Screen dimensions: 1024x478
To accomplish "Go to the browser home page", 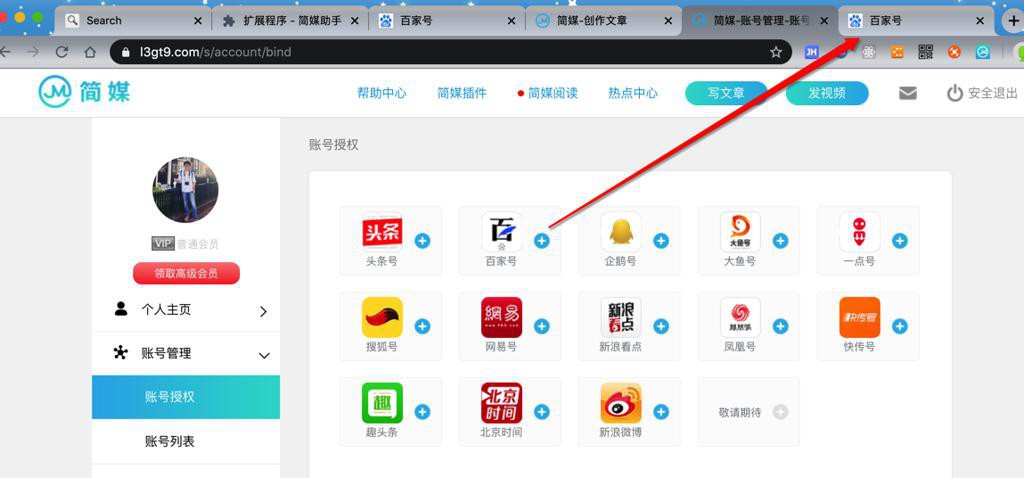I will coord(90,52).
